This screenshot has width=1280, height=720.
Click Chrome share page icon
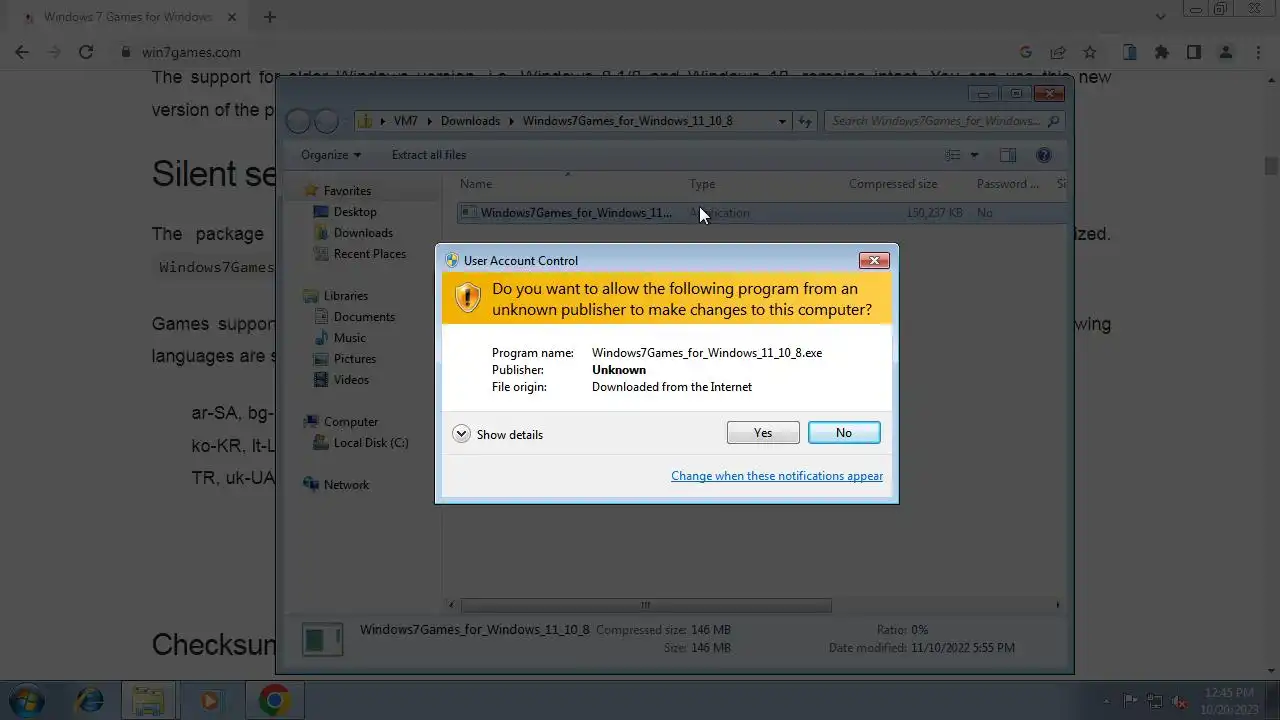click(x=1058, y=52)
